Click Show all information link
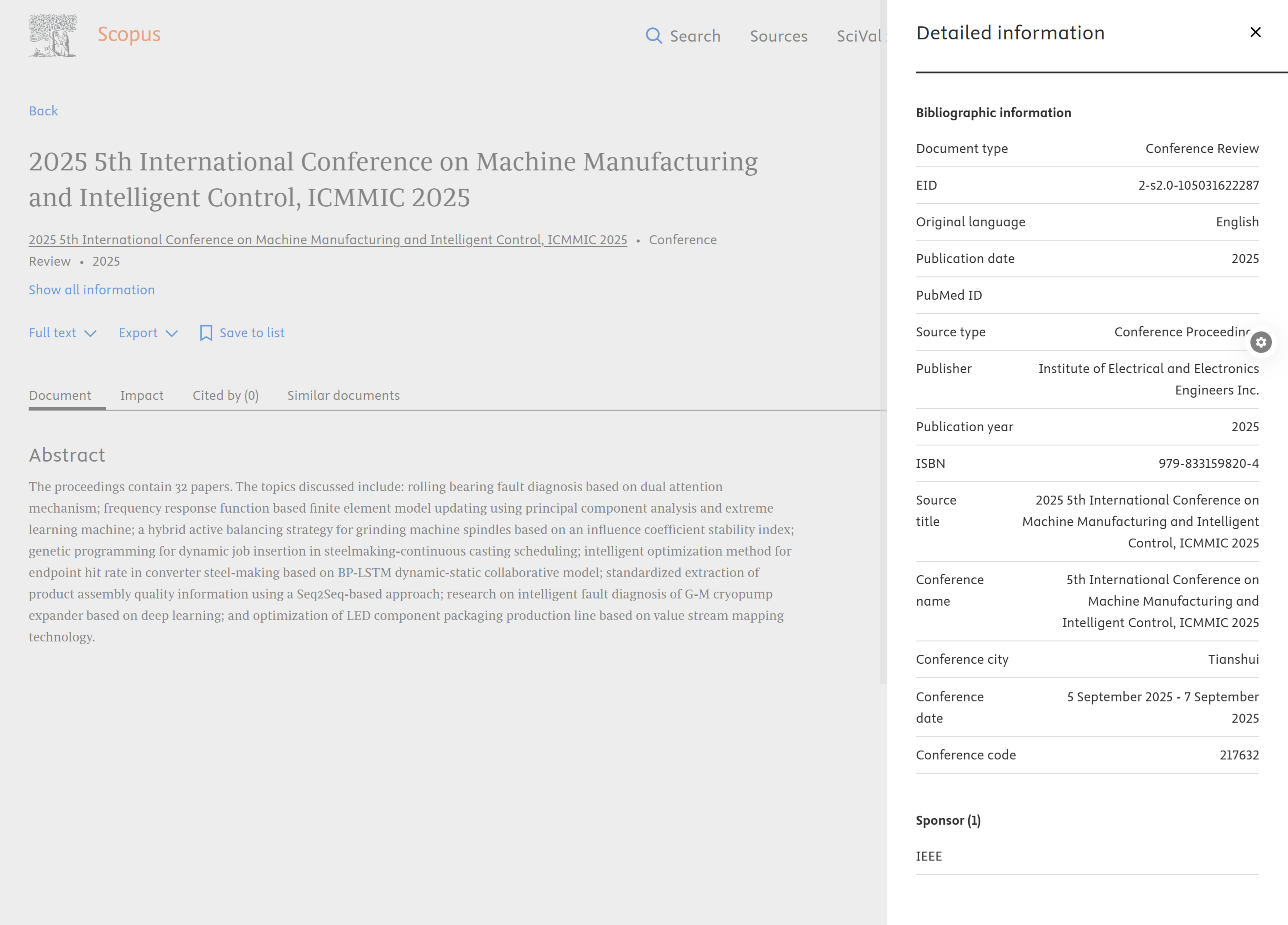 pos(91,290)
